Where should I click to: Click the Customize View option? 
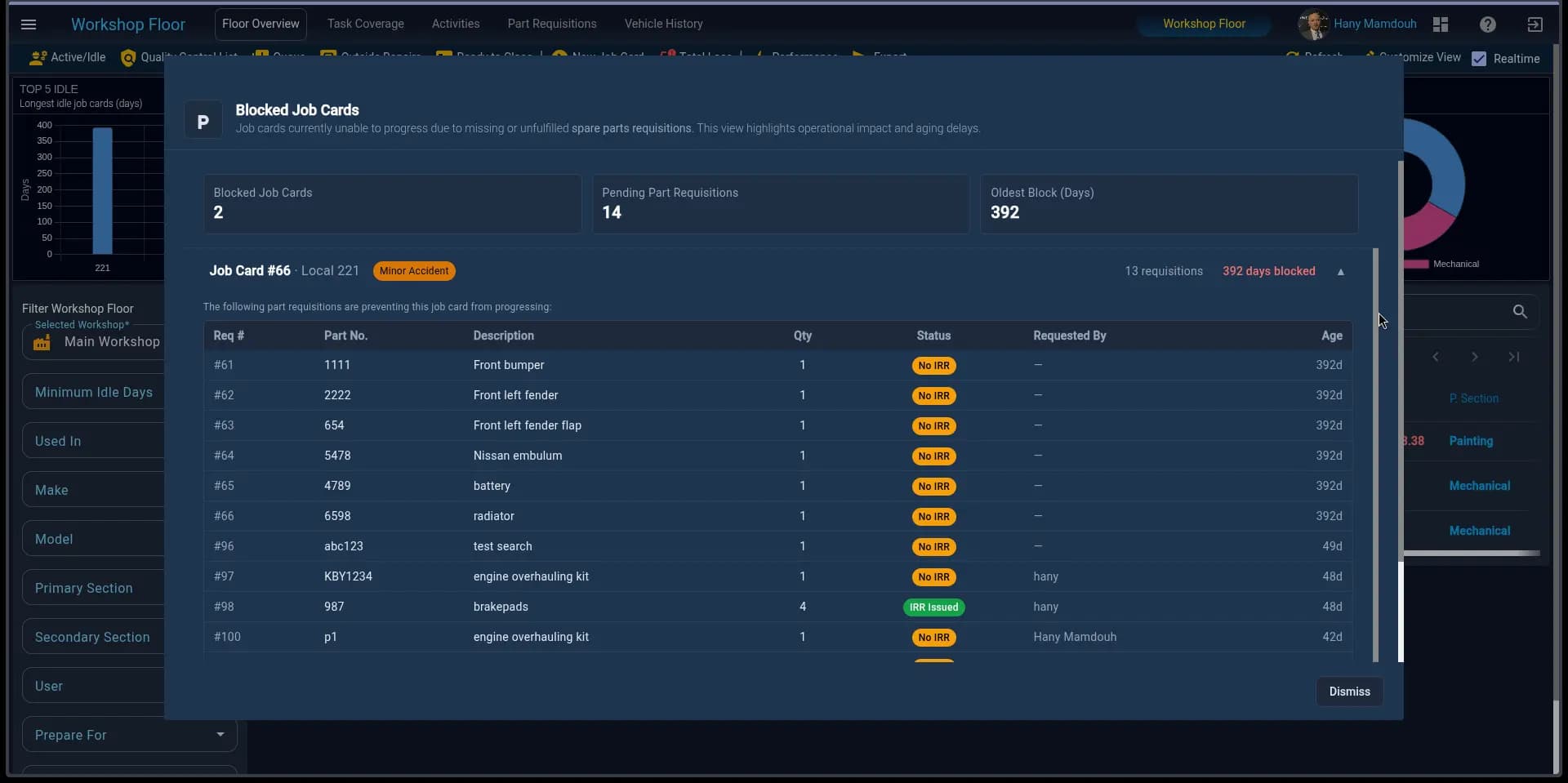point(1420,57)
